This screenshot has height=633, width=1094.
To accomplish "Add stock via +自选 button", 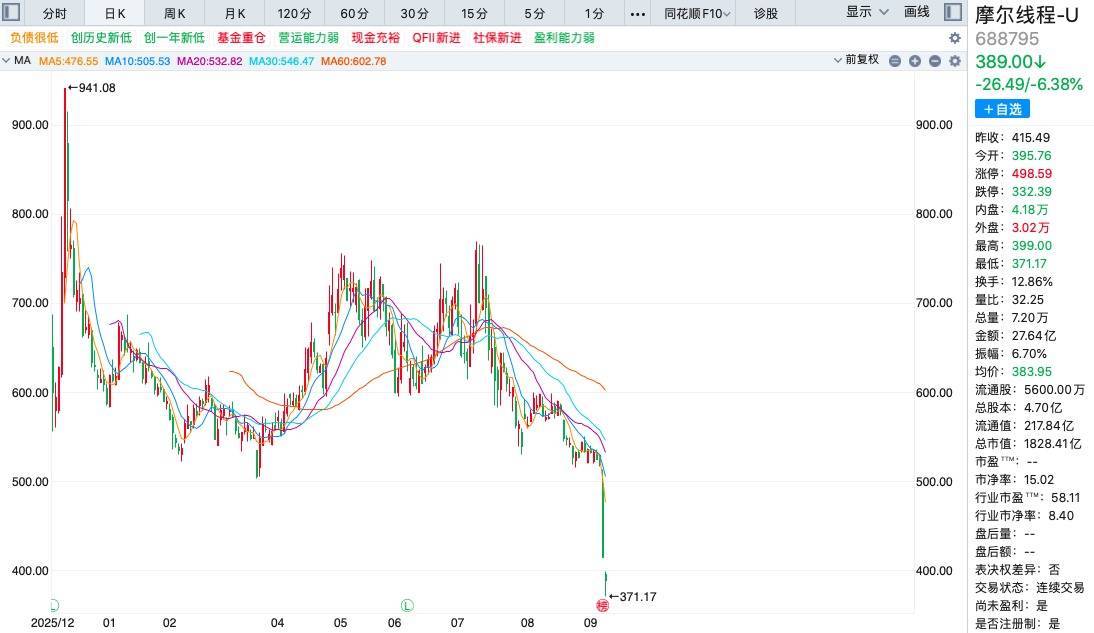I will pos(1002,109).
